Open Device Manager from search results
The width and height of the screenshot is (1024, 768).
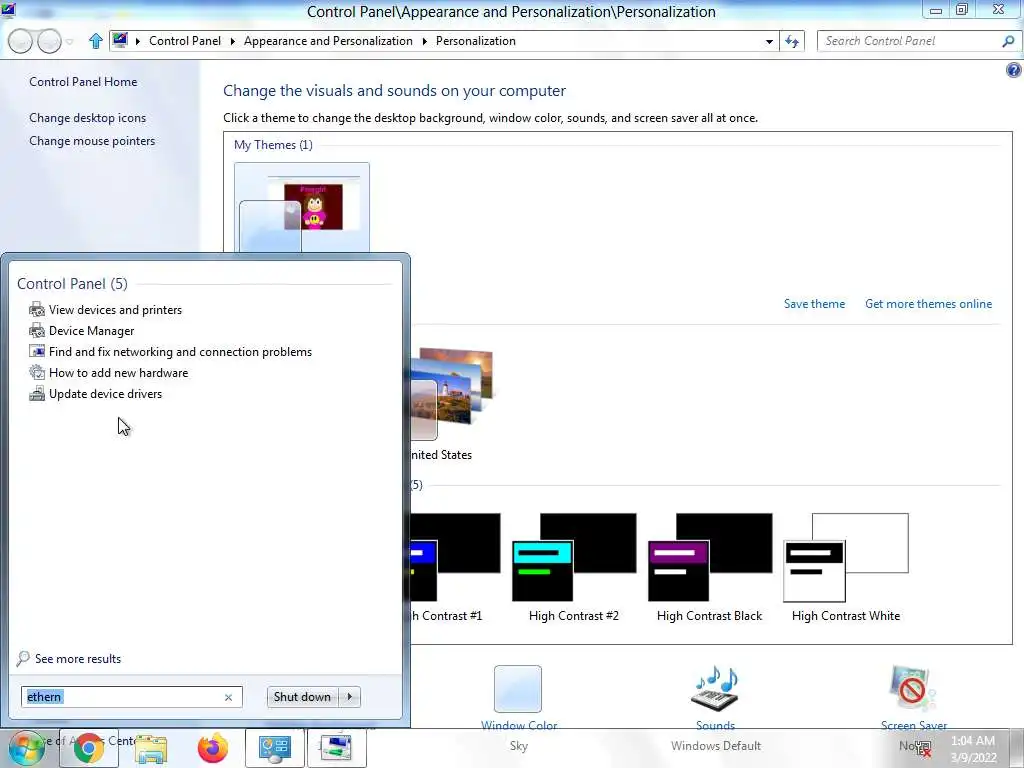[91, 330]
